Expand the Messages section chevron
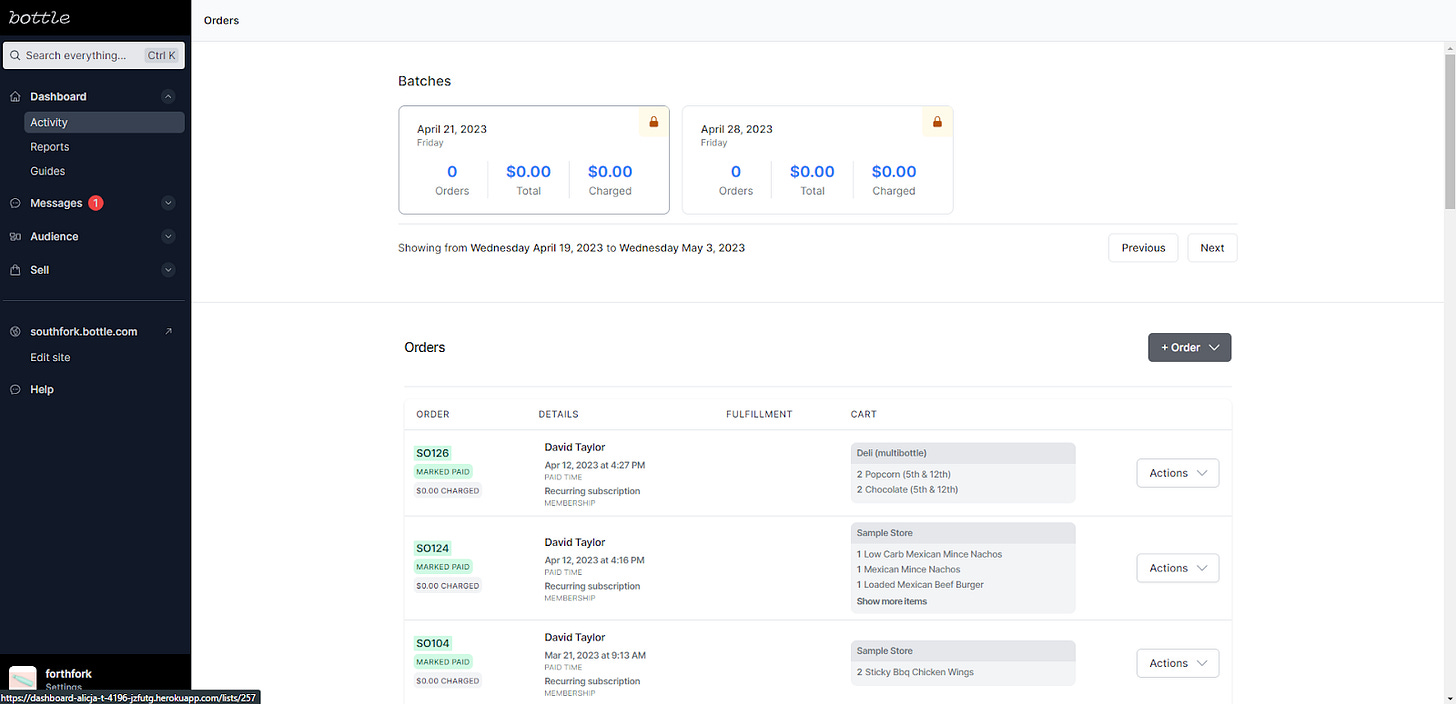Screen dimensions: 1456x704 tap(168, 203)
